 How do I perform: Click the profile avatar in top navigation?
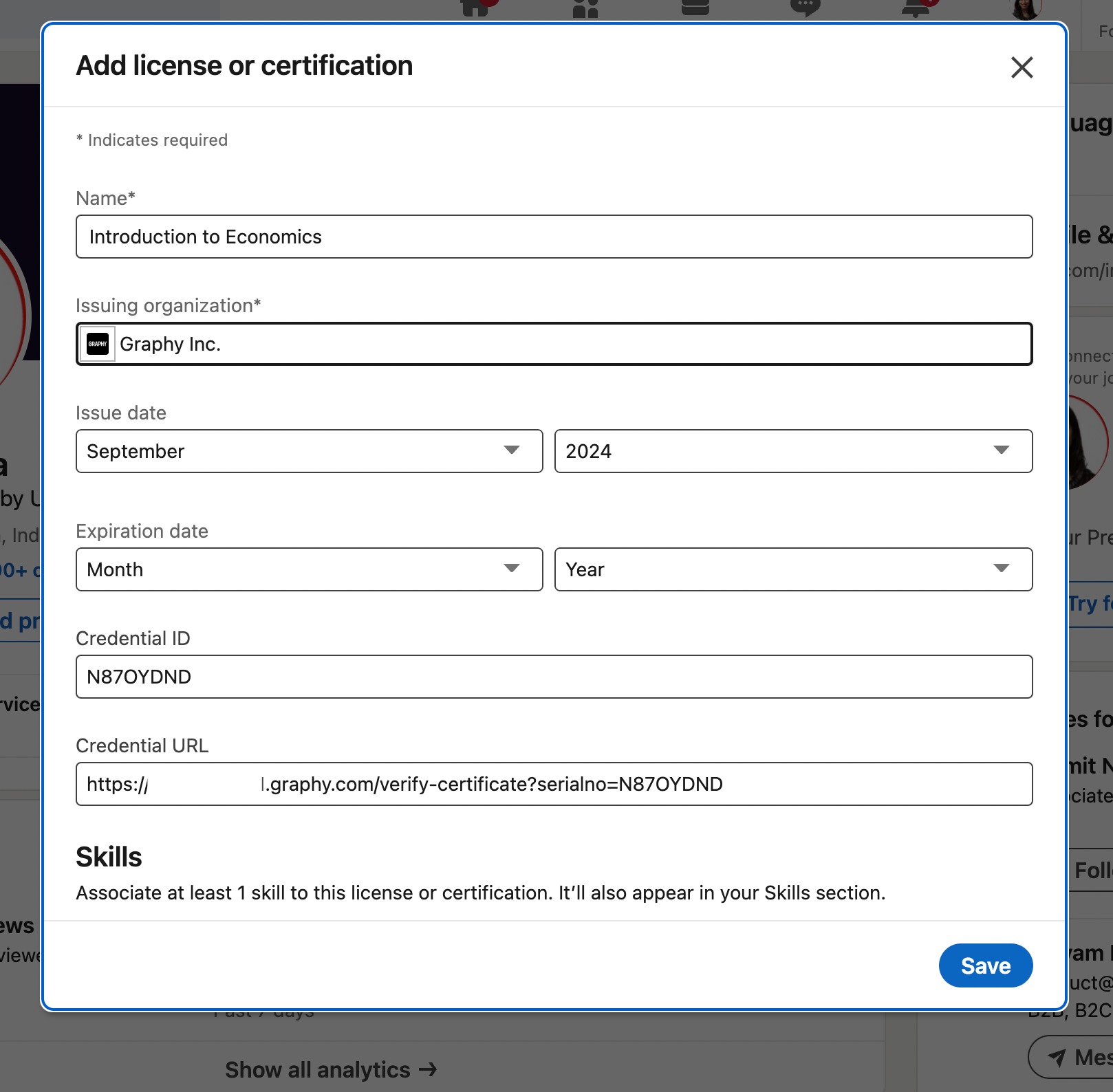1026,8
